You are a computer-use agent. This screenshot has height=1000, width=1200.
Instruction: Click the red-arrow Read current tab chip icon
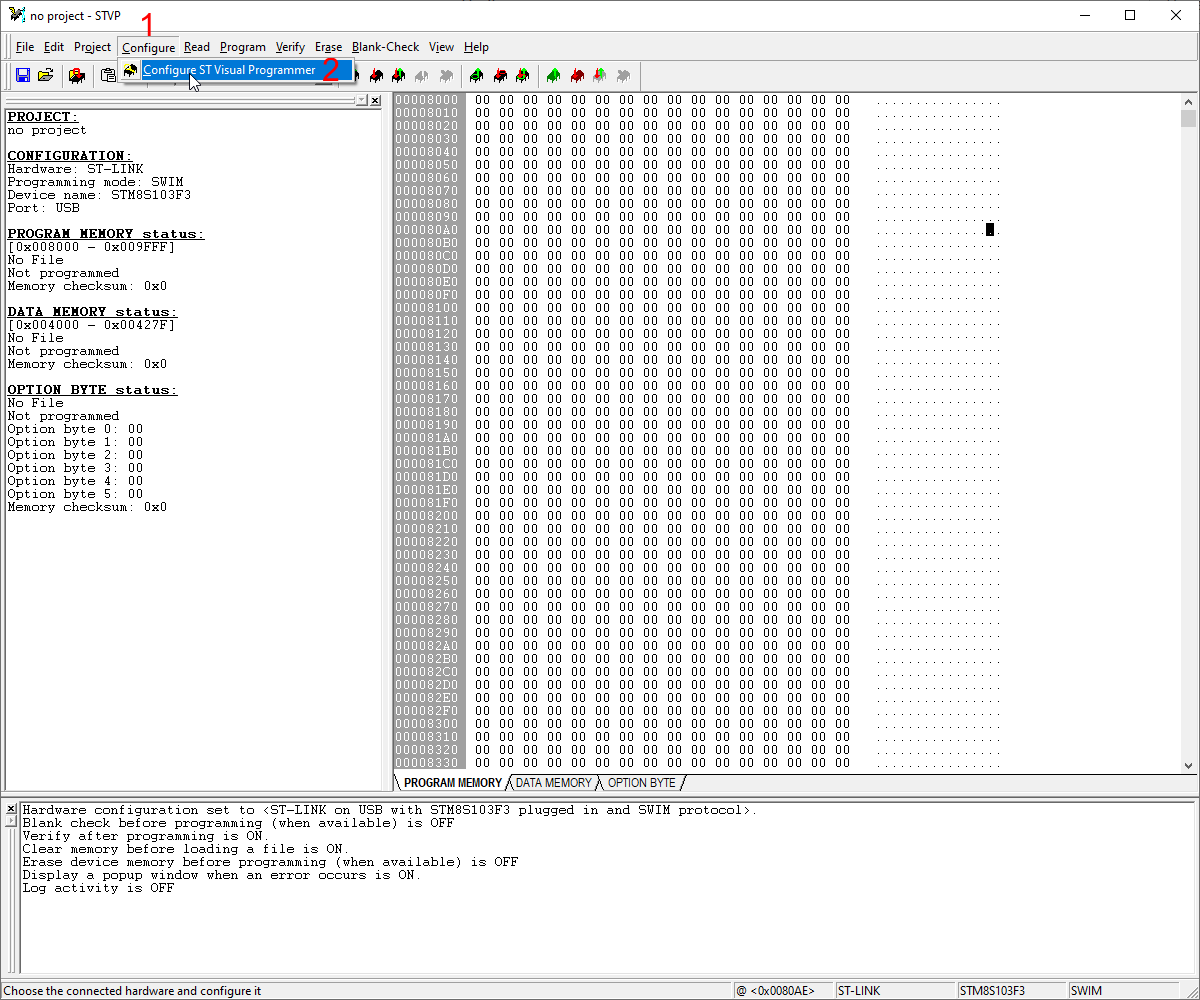point(376,76)
